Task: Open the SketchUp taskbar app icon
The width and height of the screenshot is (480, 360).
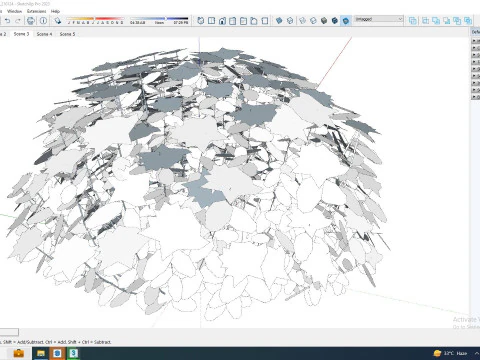Action: pos(74,353)
